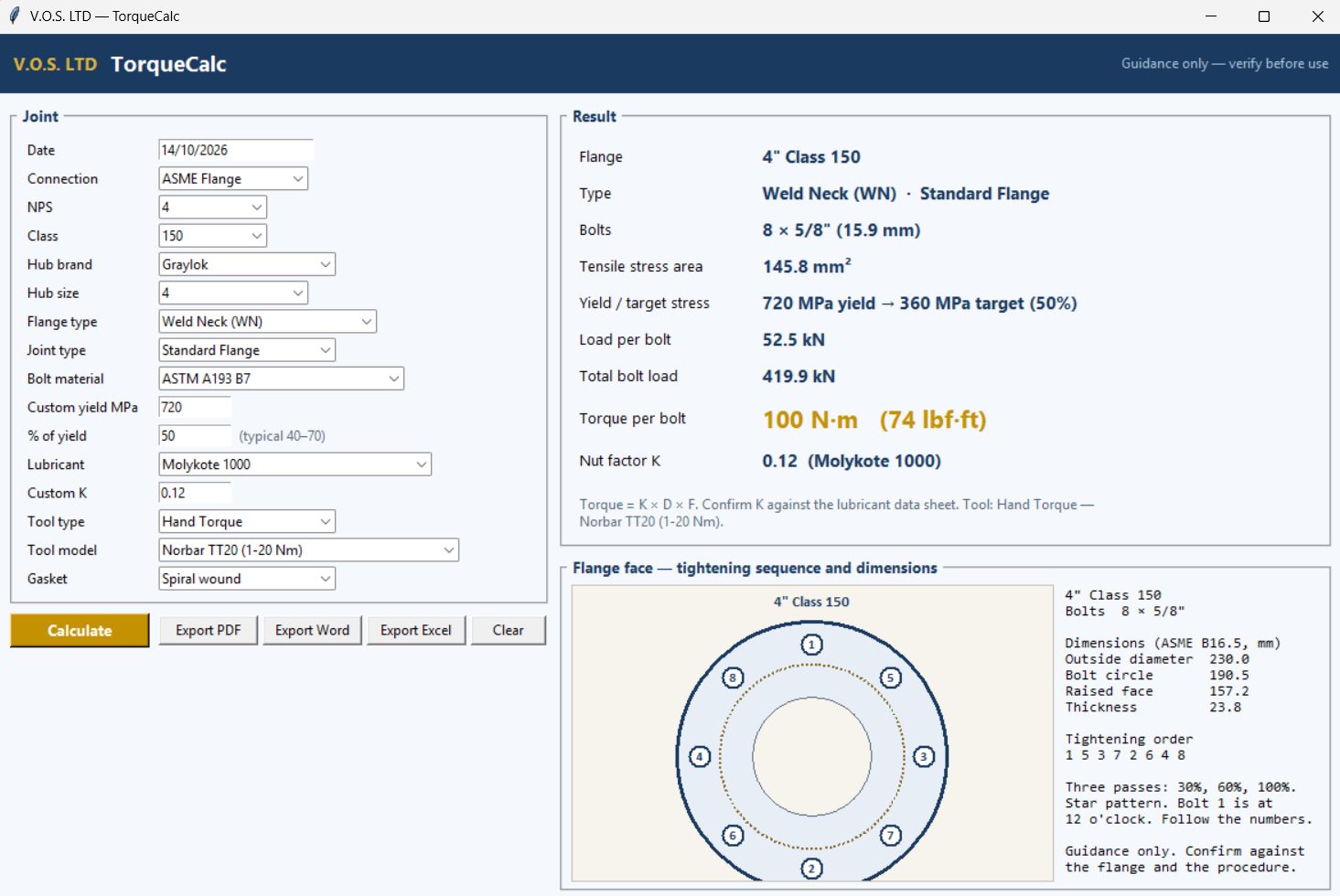
Task: Click bolt number 5 on flange diagram
Action: (891, 677)
